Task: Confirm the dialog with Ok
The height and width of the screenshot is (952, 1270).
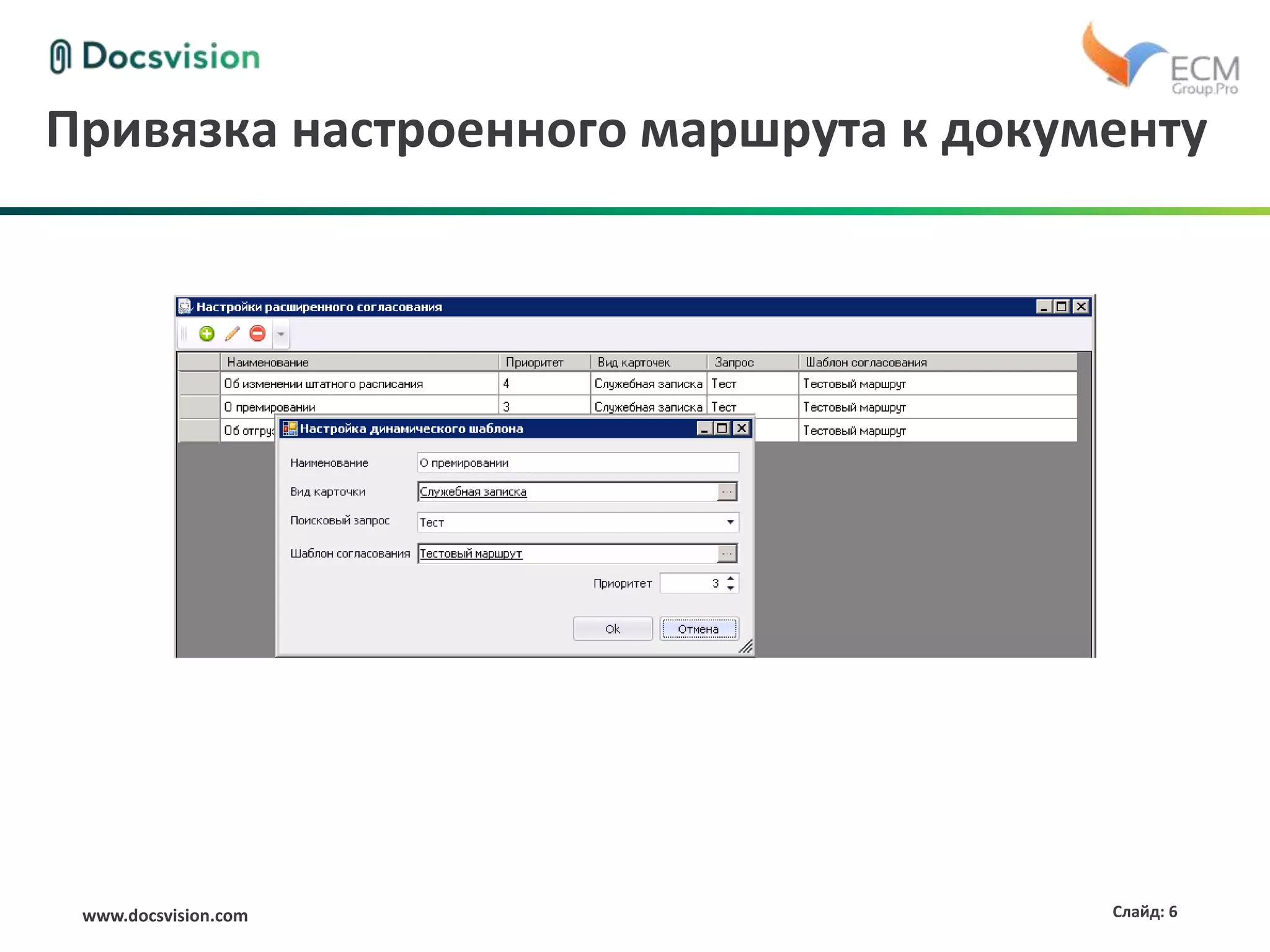Action: [613, 628]
